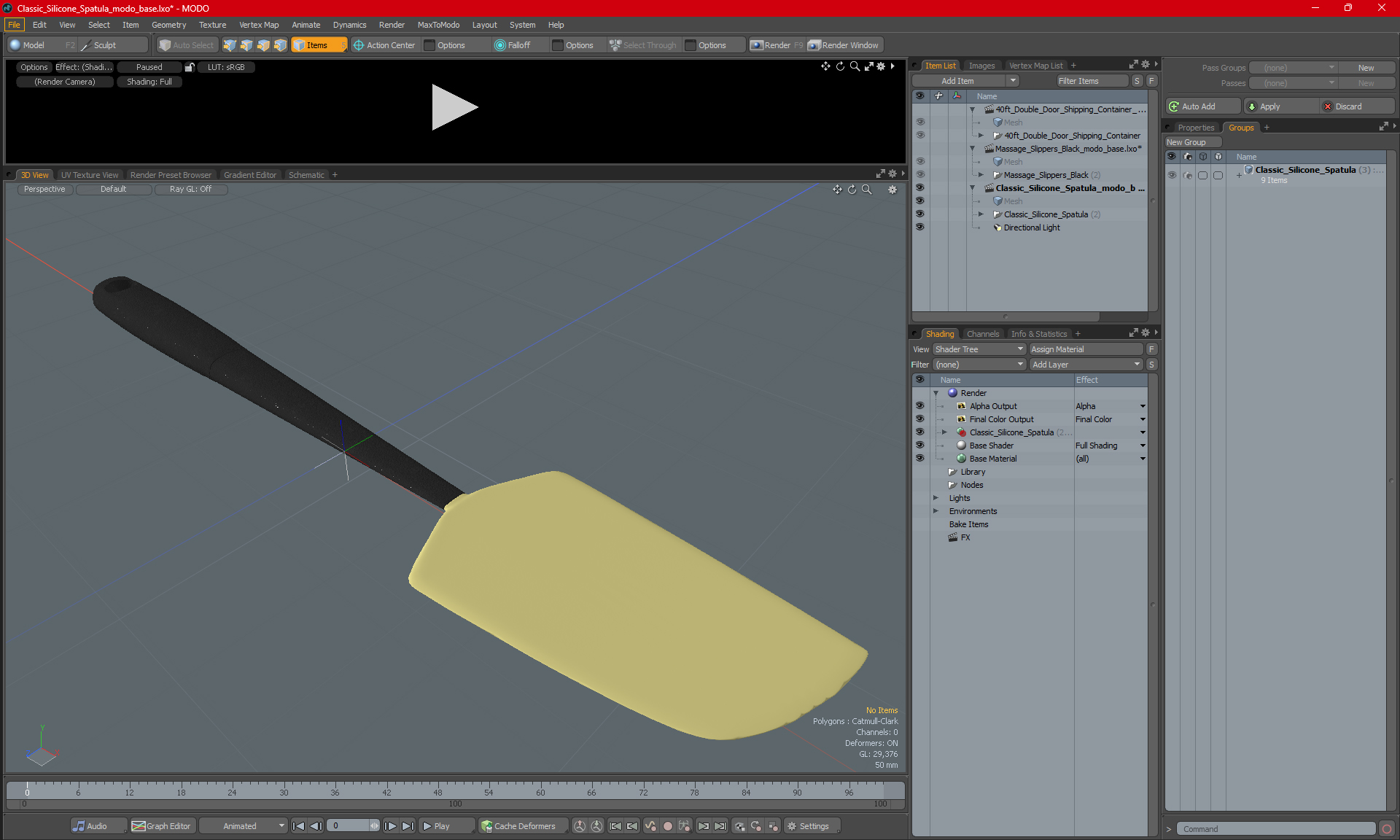Viewport: 1400px width, 840px height.
Task: Open the Shader Tree view dropdown
Action: 979,349
